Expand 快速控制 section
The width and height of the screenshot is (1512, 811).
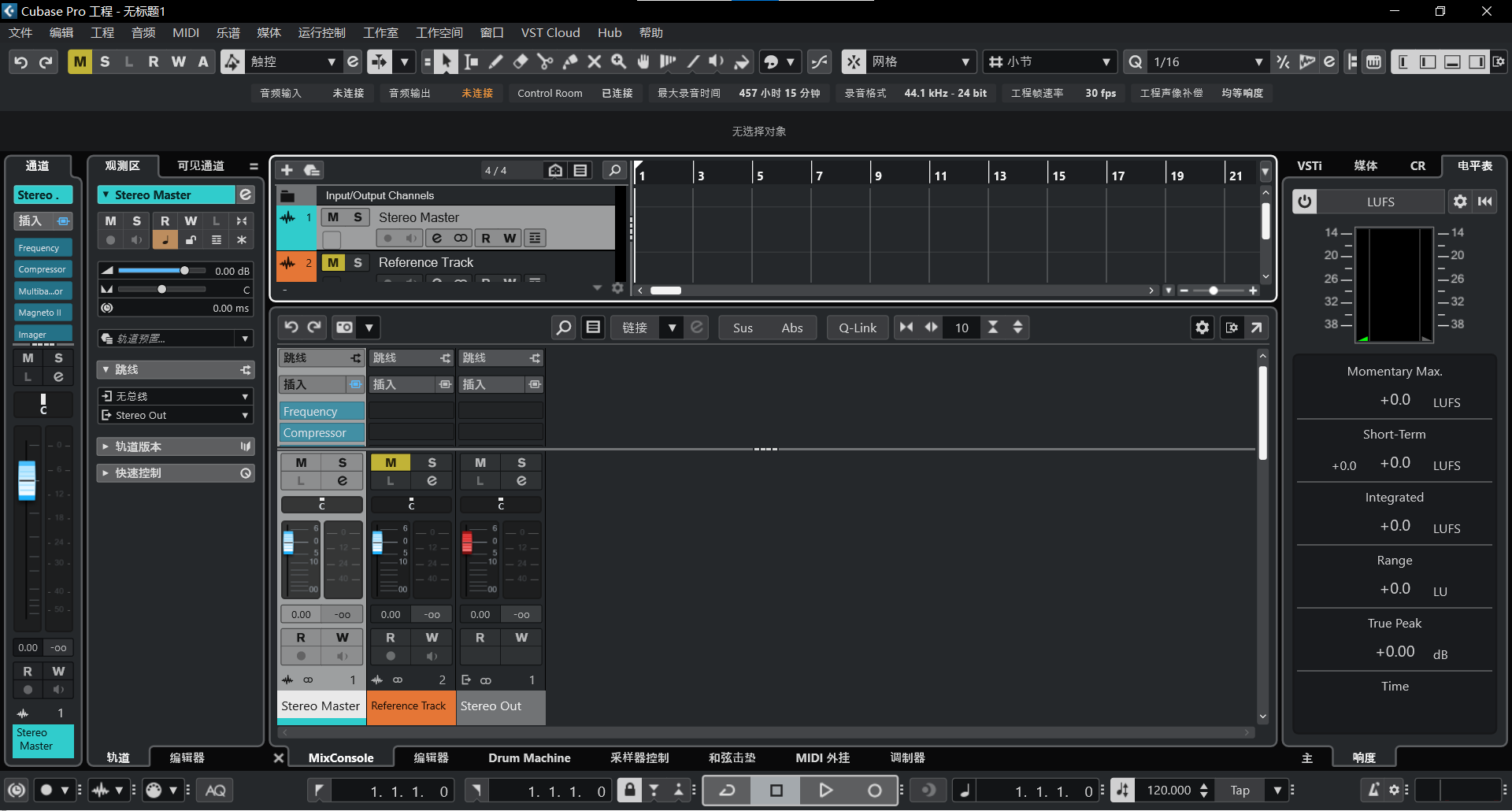tap(176, 473)
